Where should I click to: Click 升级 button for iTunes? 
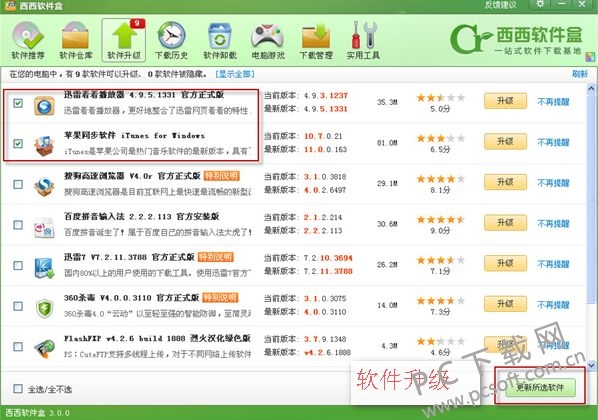coord(505,142)
